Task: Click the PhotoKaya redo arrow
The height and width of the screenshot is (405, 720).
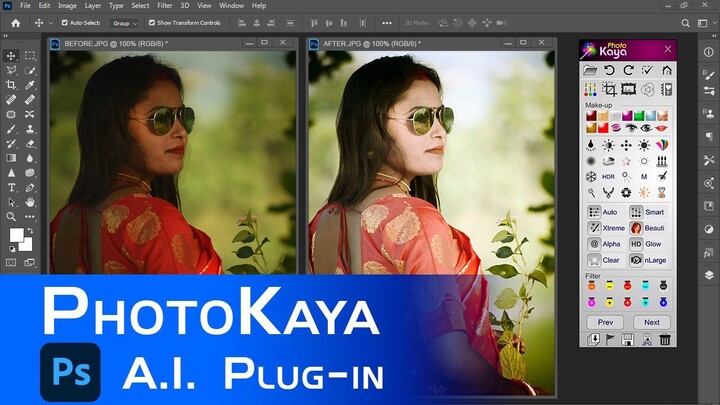Action: [628, 70]
